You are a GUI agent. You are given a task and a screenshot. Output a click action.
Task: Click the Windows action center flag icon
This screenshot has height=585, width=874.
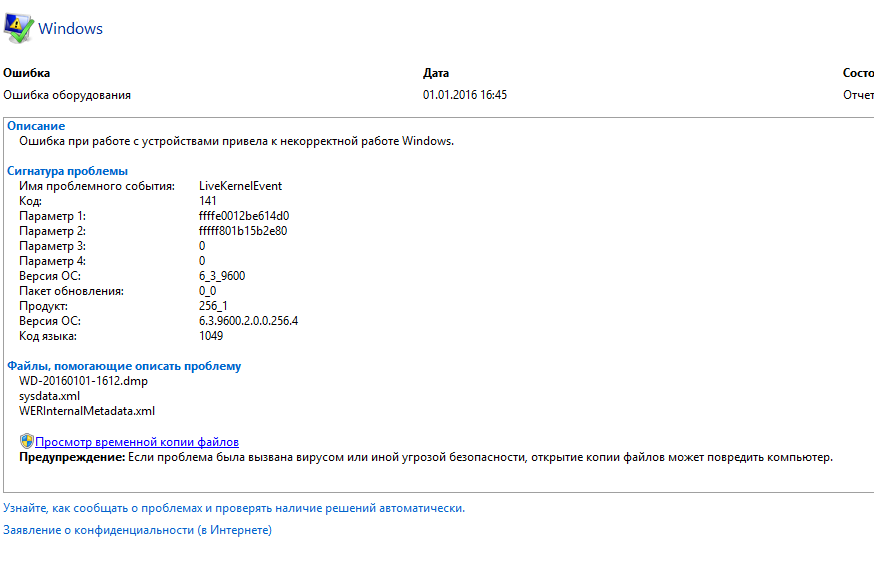(18, 28)
